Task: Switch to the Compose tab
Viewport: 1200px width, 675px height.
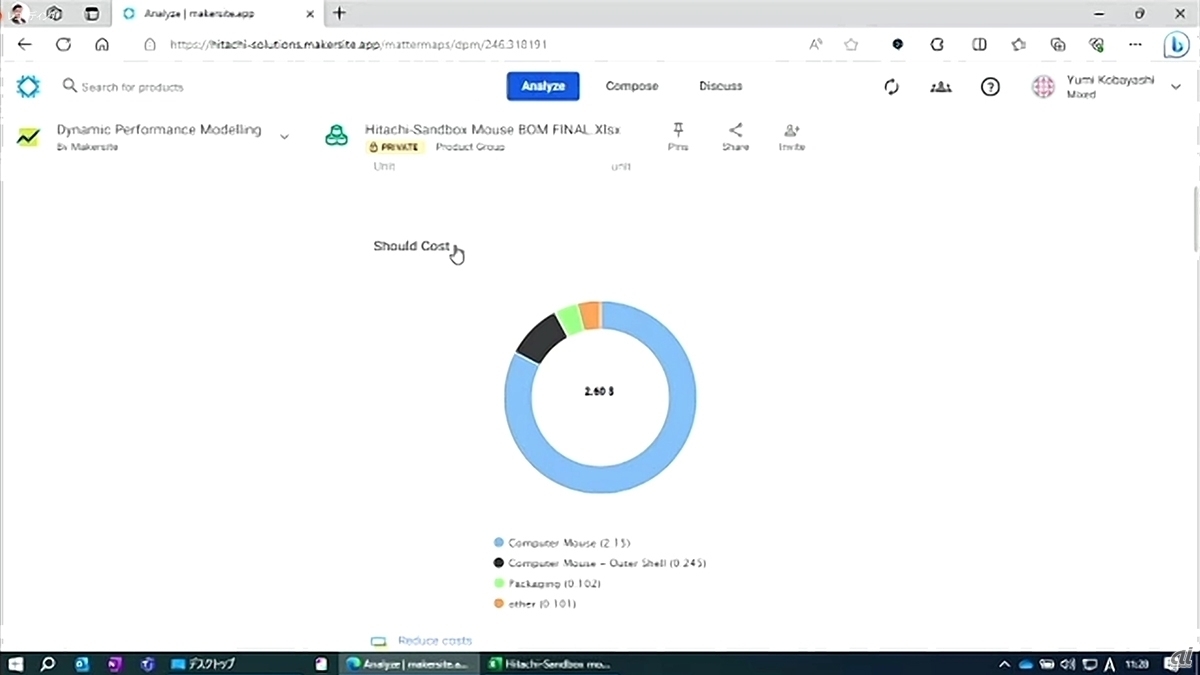Action: click(x=631, y=87)
